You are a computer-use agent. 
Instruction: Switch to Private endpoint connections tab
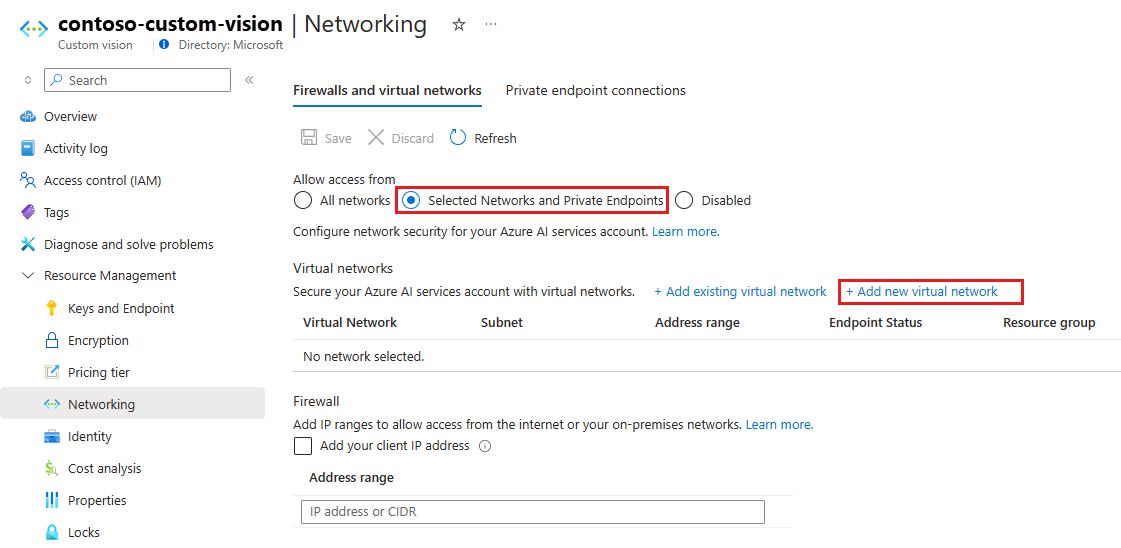click(595, 90)
